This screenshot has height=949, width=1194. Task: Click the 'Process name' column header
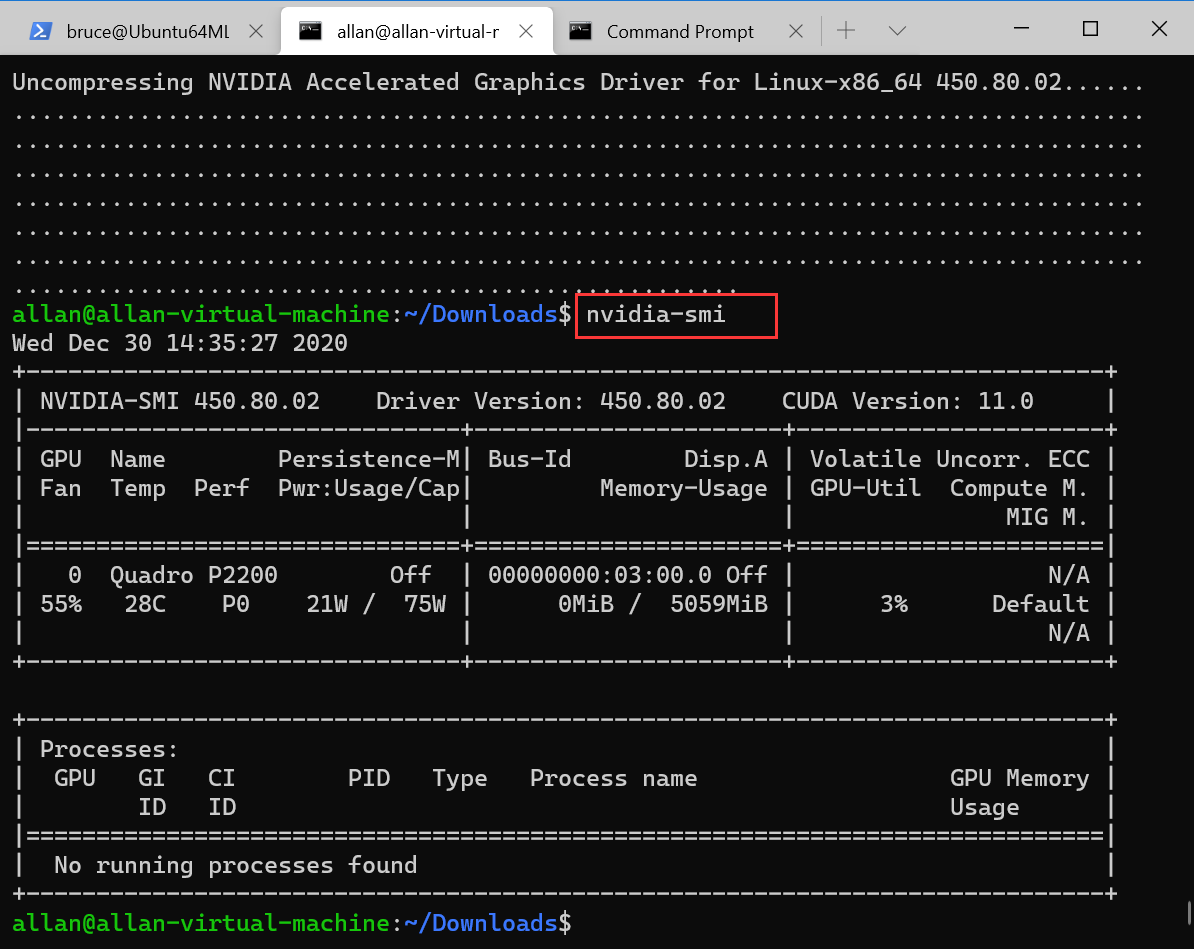click(x=614, y=778)
